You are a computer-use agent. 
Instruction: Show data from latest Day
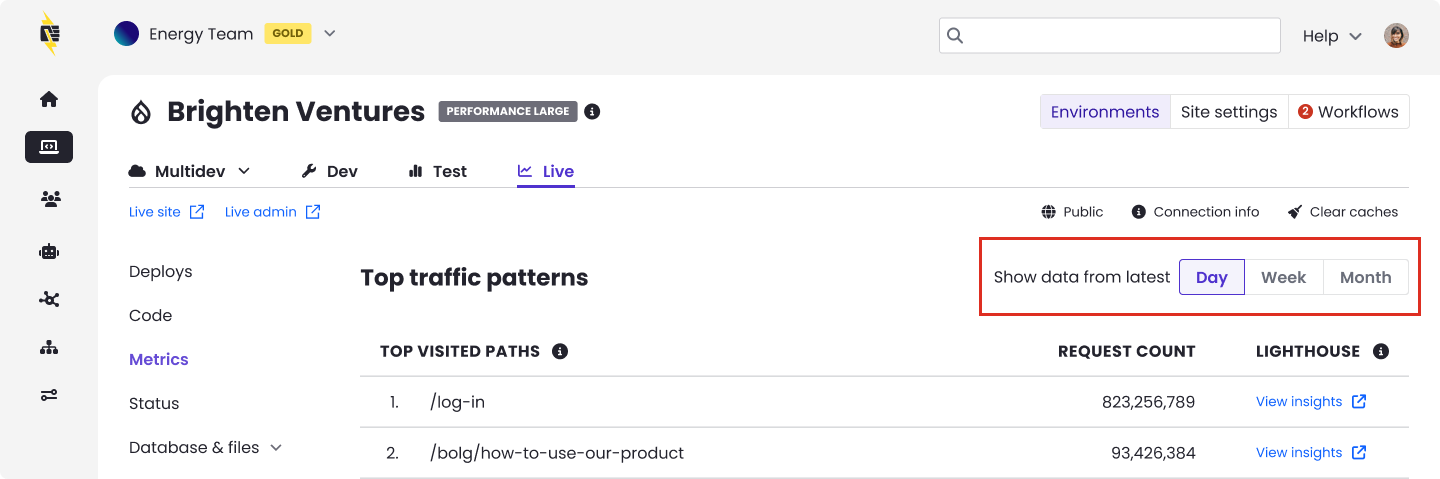click(1211, 277)
